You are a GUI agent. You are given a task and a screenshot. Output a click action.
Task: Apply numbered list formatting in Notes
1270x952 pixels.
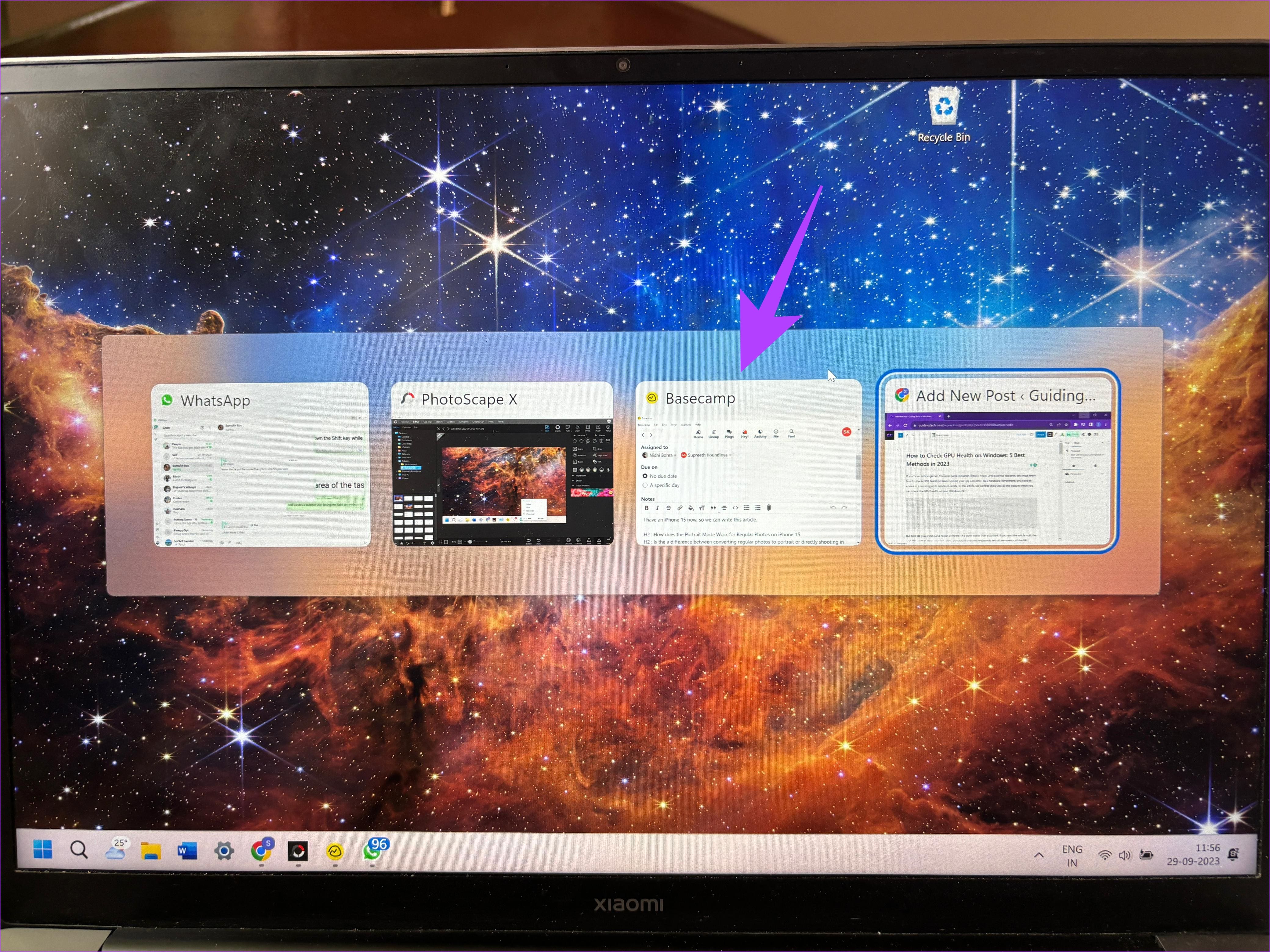pos(758,508)
